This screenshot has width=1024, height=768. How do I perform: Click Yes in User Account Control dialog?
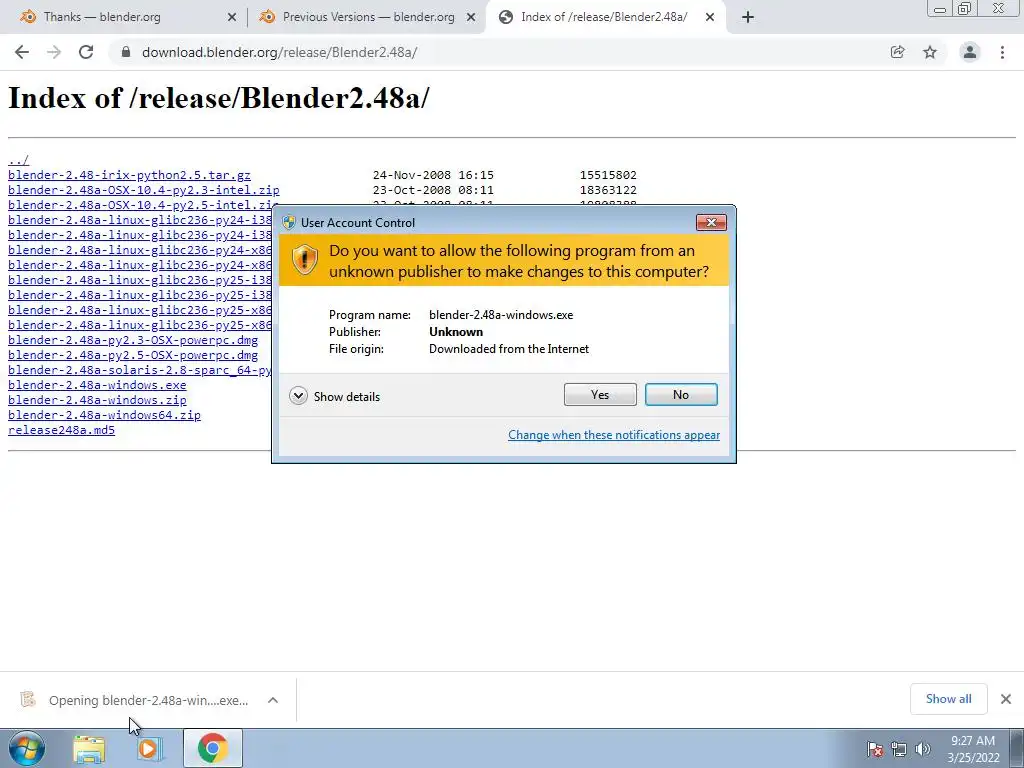coord(600,394)
